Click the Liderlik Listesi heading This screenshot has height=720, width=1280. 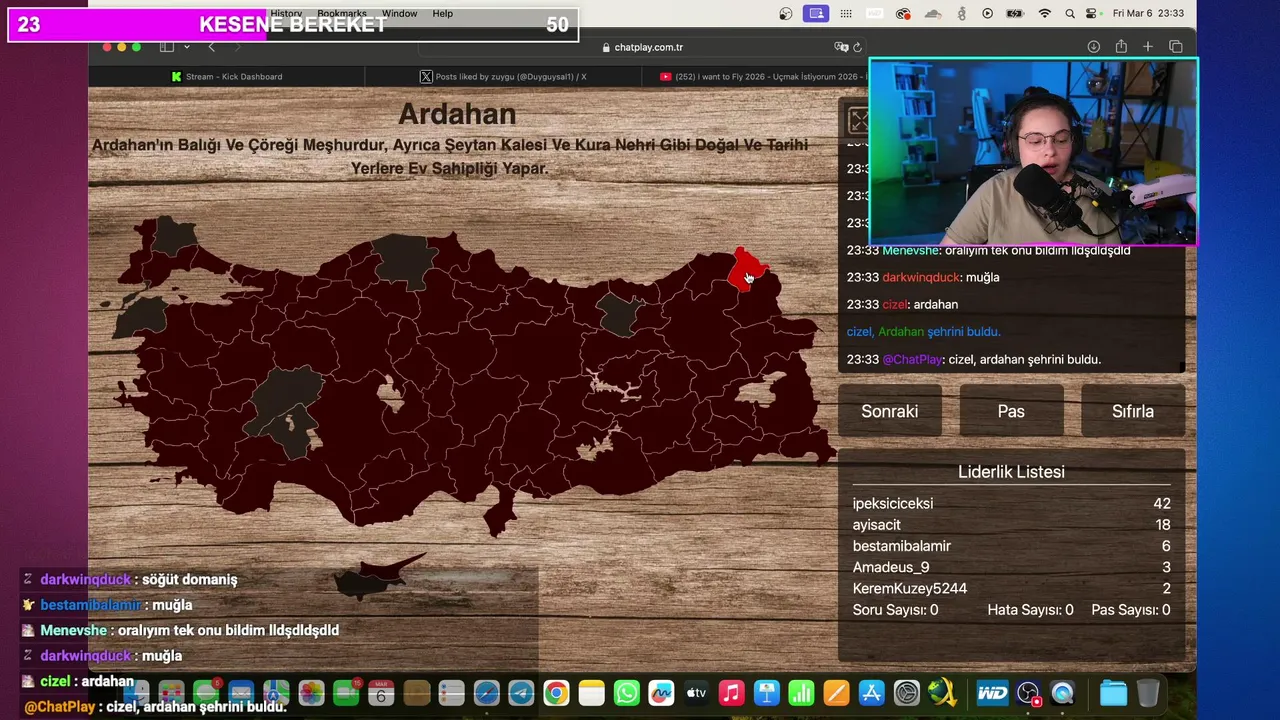1011,472
